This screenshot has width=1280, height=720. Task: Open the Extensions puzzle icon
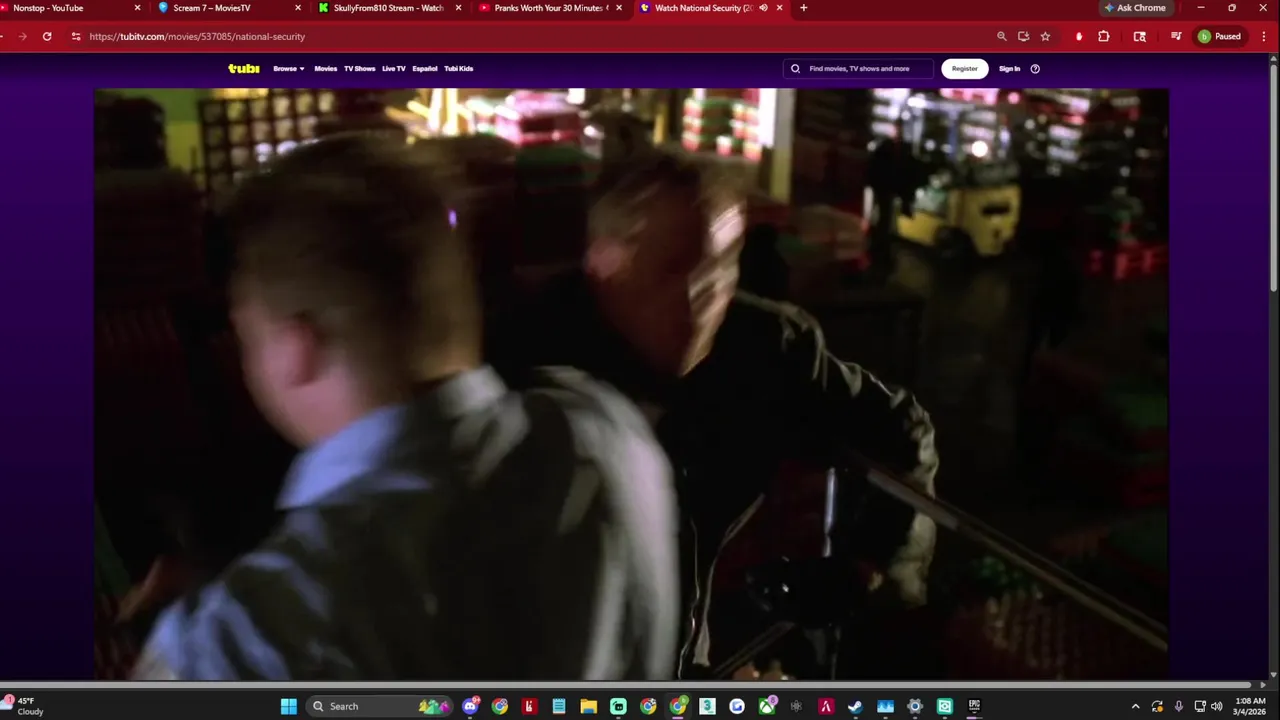[x=1104, y=36]
